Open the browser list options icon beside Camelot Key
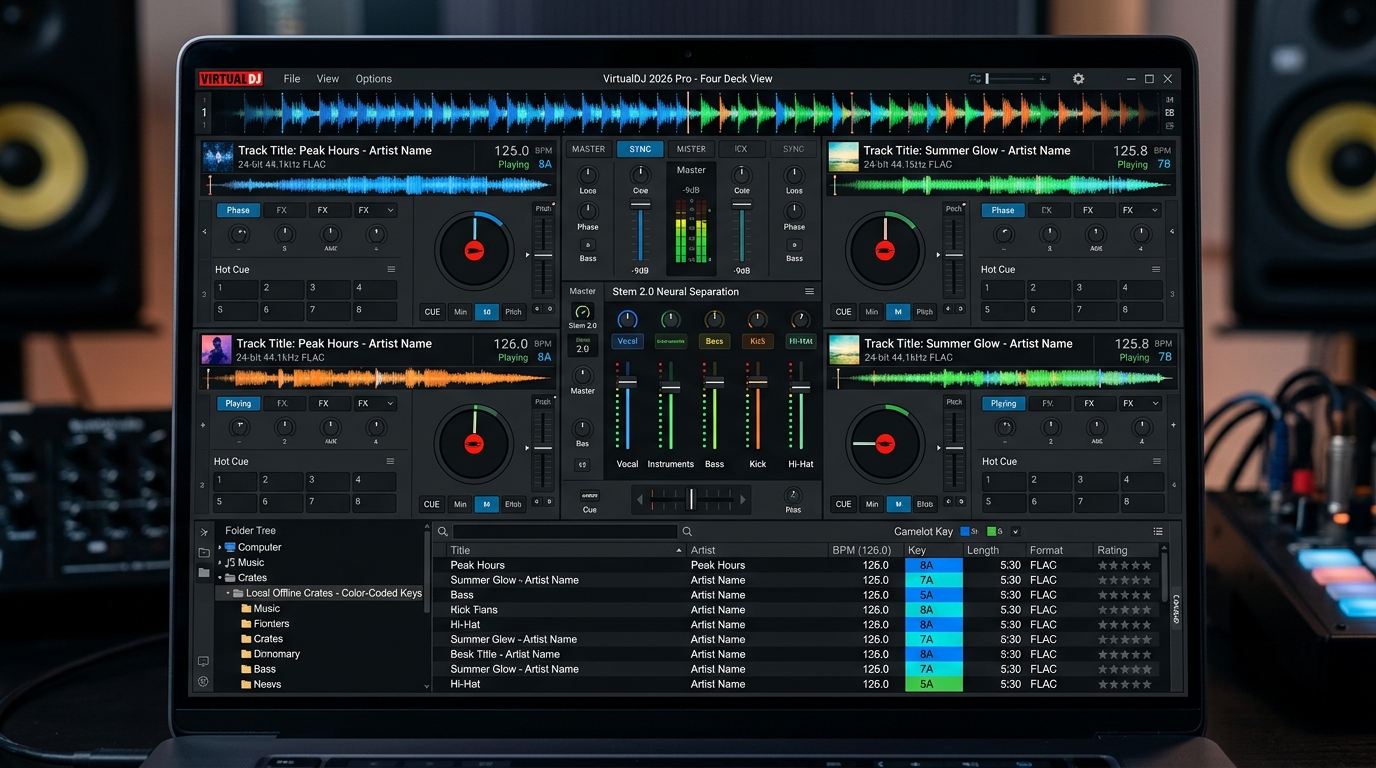This screenshot has height=768, width=1376. pos(1158,532)
